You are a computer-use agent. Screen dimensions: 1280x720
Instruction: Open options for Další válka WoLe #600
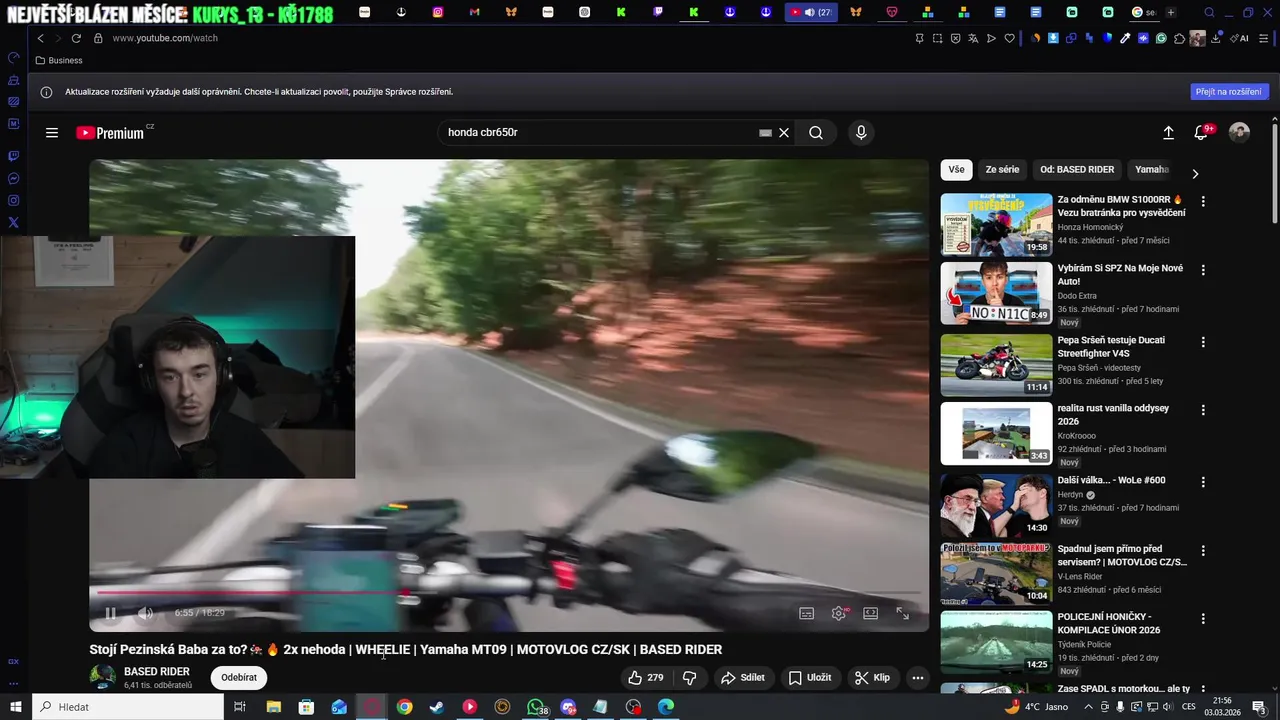[x=1203, y=482]
